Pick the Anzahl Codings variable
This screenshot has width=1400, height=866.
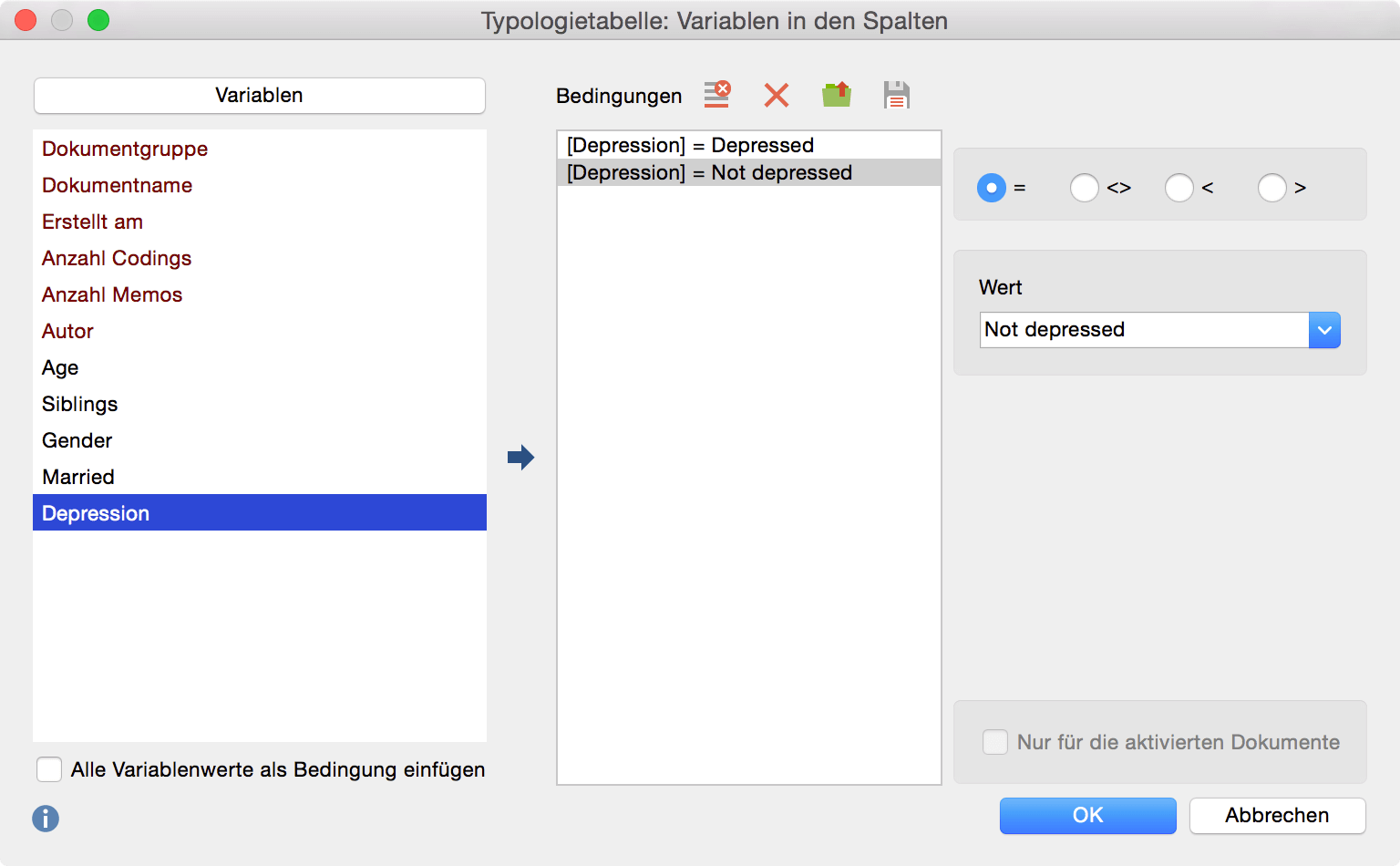(x=260, y=258)
